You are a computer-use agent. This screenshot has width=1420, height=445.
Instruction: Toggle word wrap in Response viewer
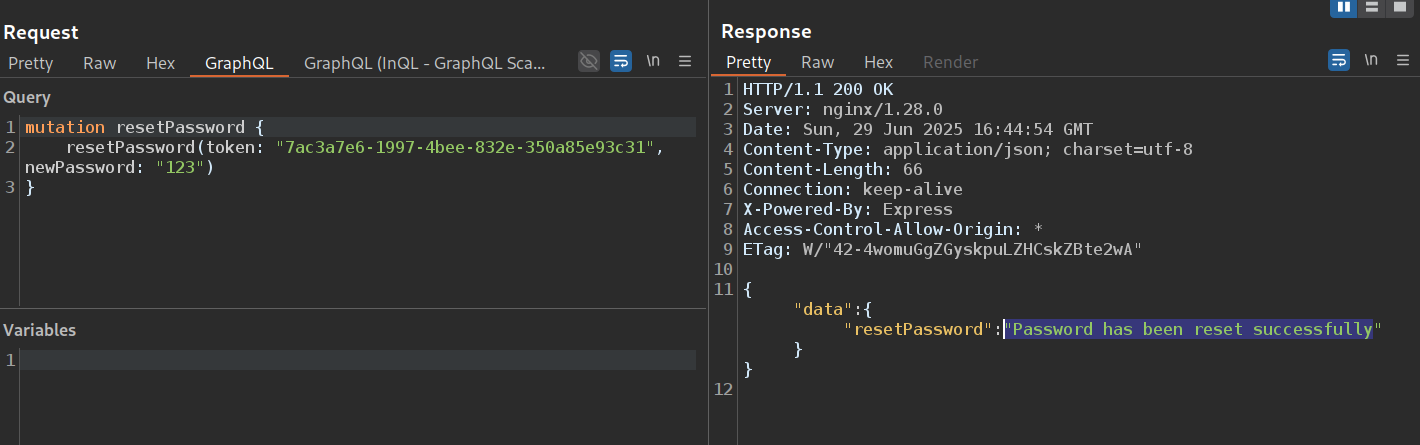[1338, 60]
